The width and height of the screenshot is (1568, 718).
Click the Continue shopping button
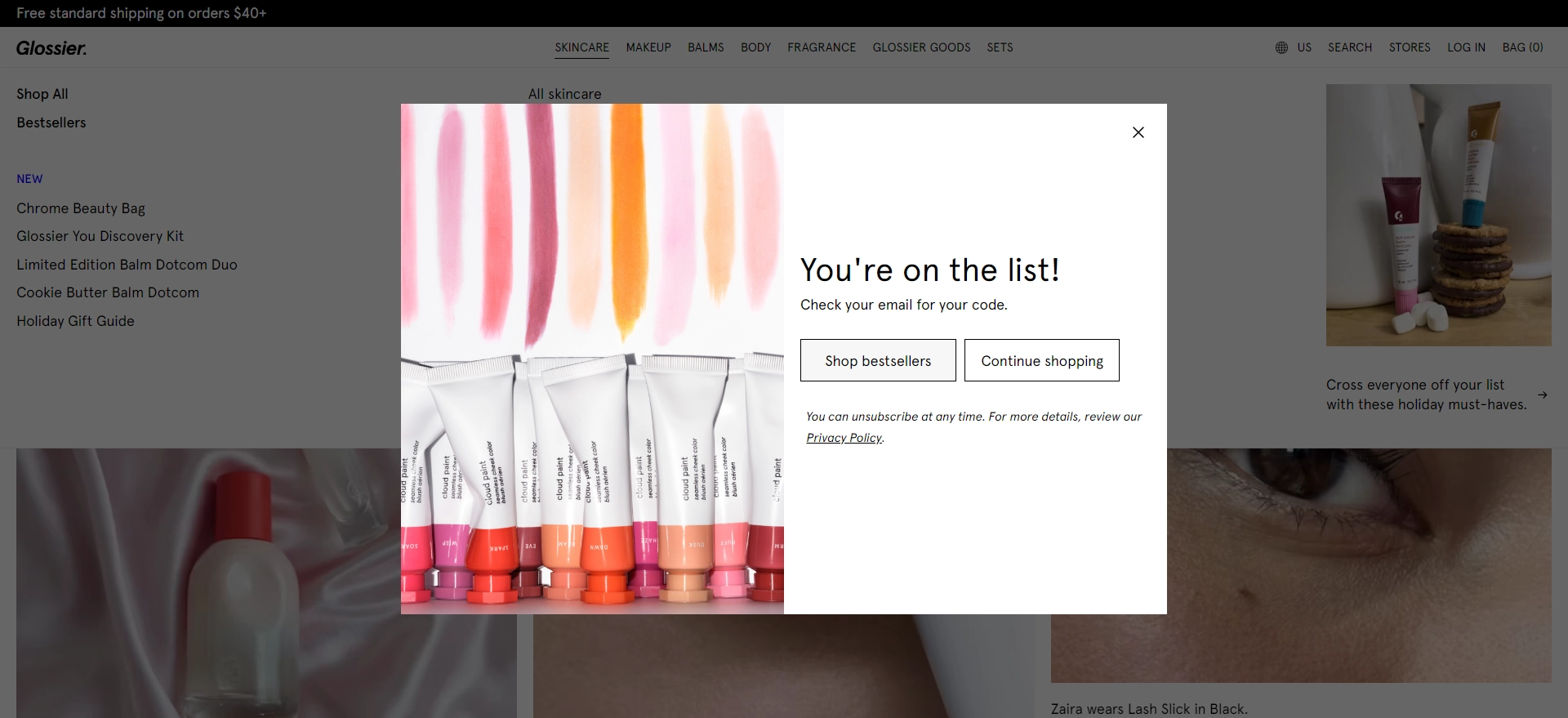1042,360
